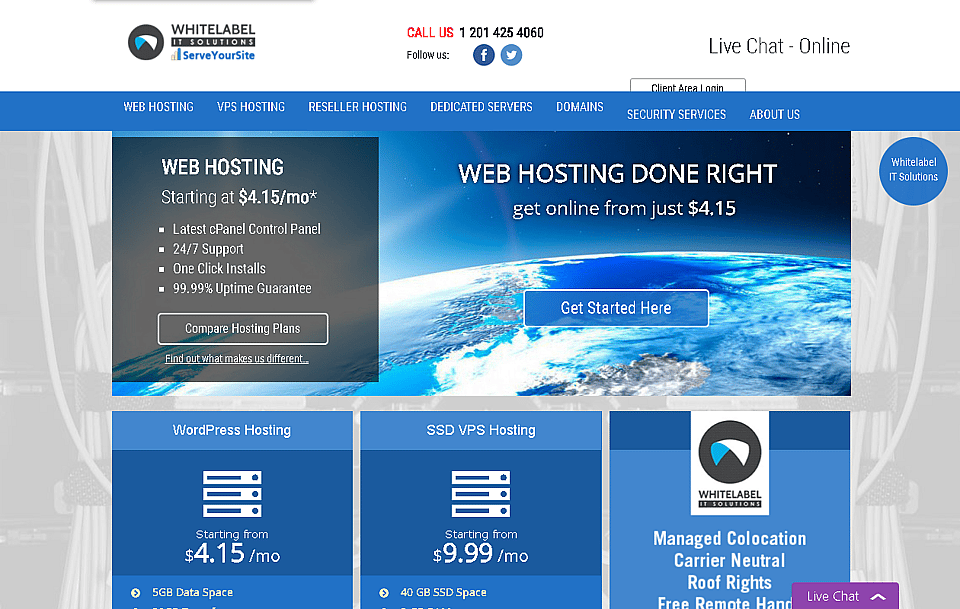Expand the Live Chat widget chevron

(x=878, y=597)
